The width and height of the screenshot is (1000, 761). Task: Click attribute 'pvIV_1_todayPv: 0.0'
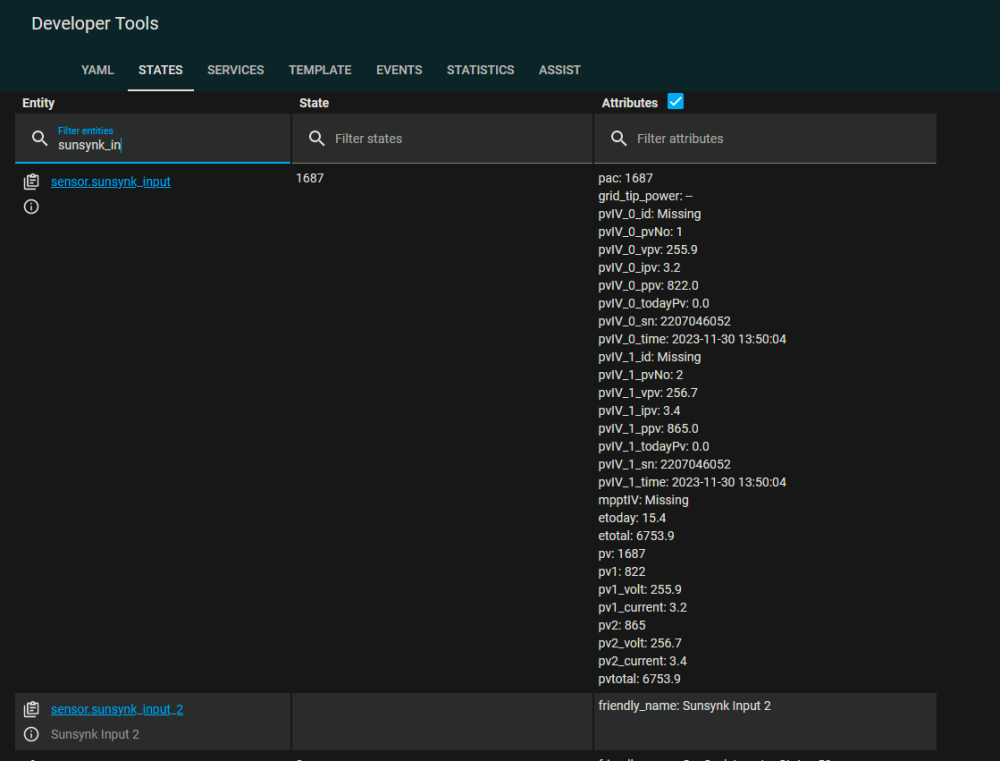pyautogui.click(x=654, y=447)
